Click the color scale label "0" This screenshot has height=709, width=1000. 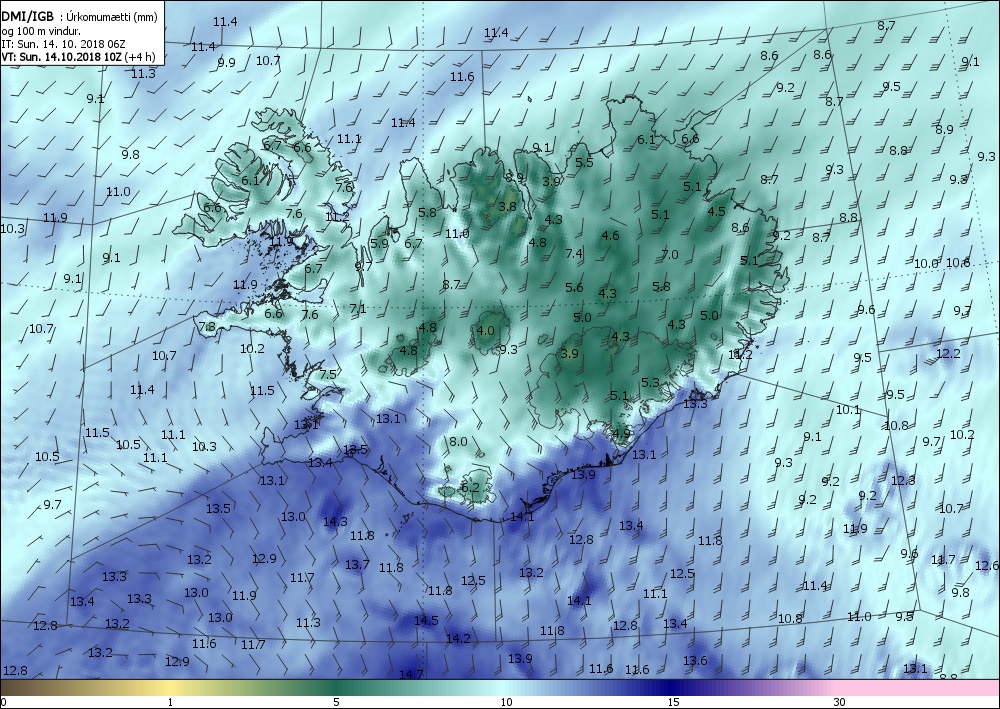(3, 702)
